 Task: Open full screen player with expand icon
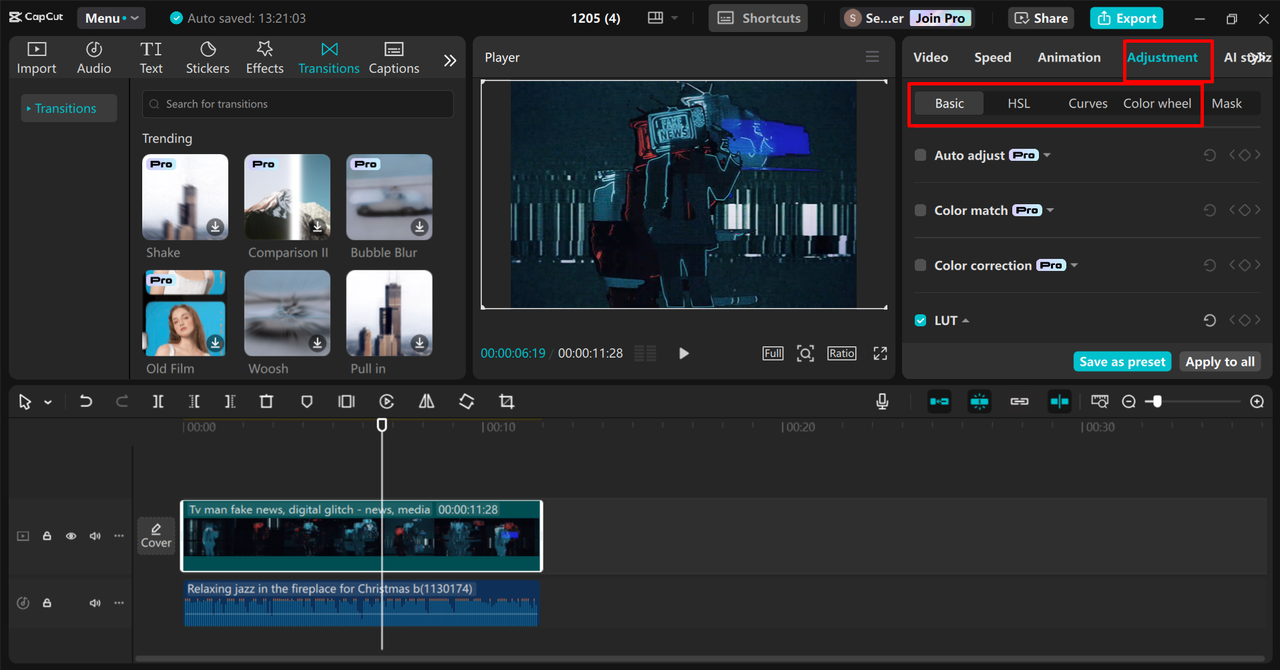(x=880, y=353)
